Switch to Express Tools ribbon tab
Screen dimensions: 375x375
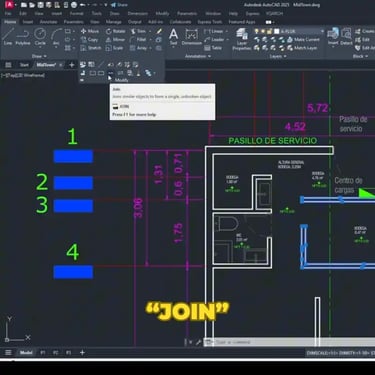[x=209, y=22]
